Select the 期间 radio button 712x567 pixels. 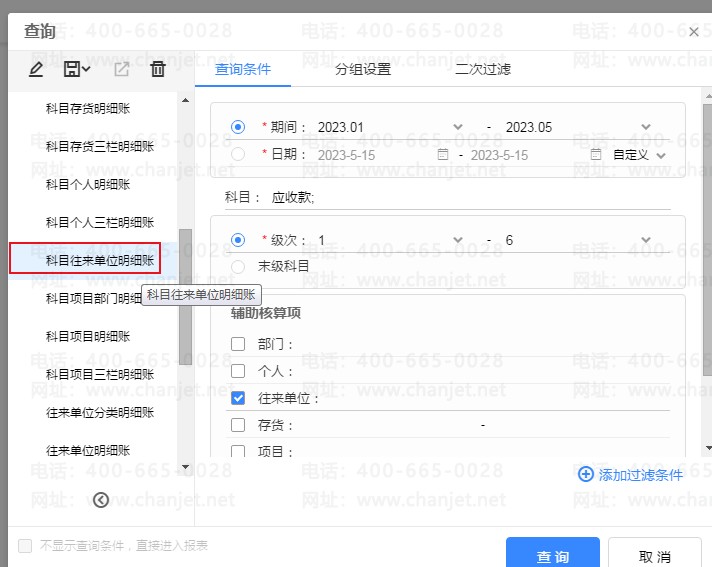coord(237,127)
